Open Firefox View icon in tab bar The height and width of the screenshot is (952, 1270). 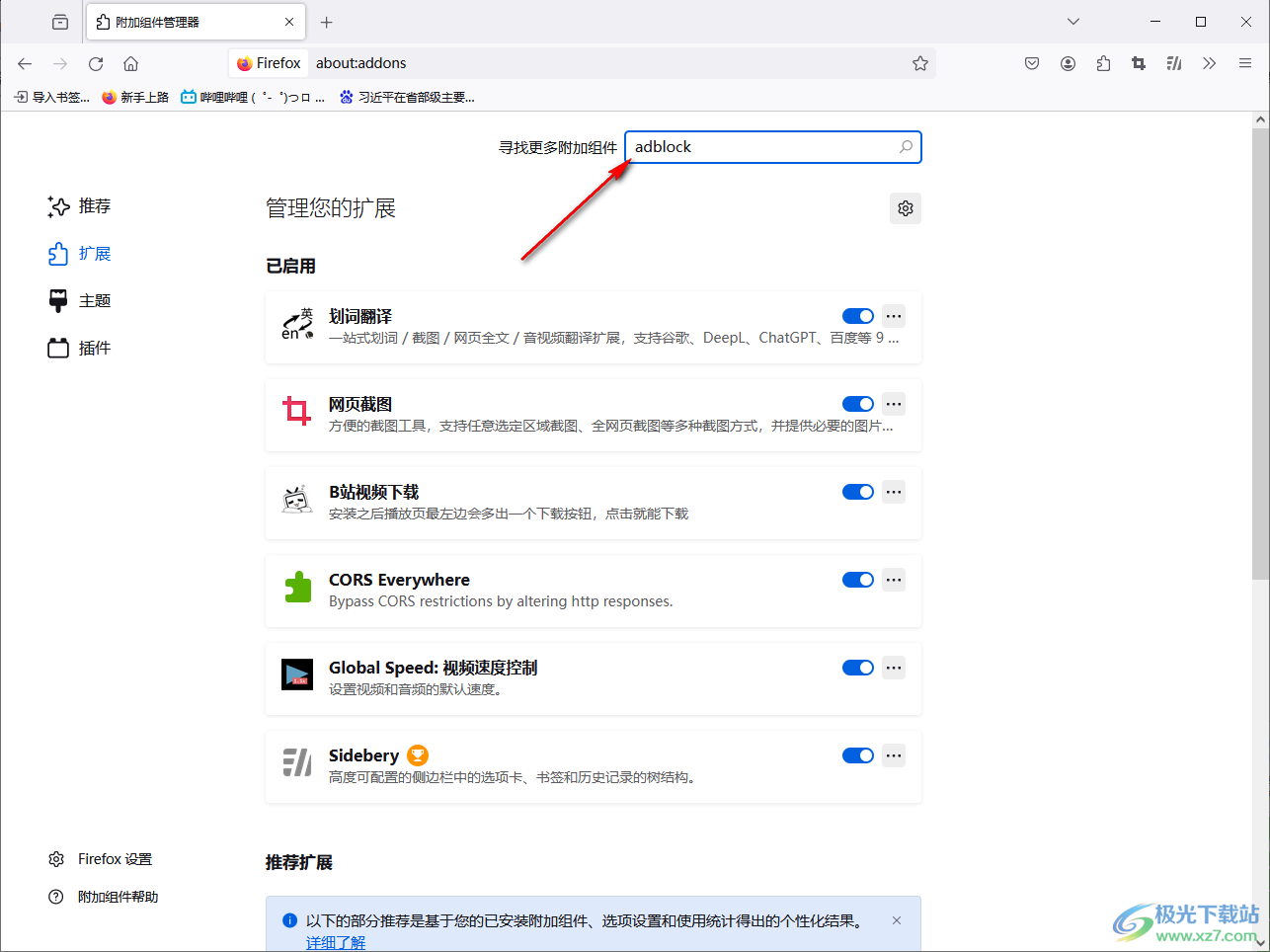60,22
